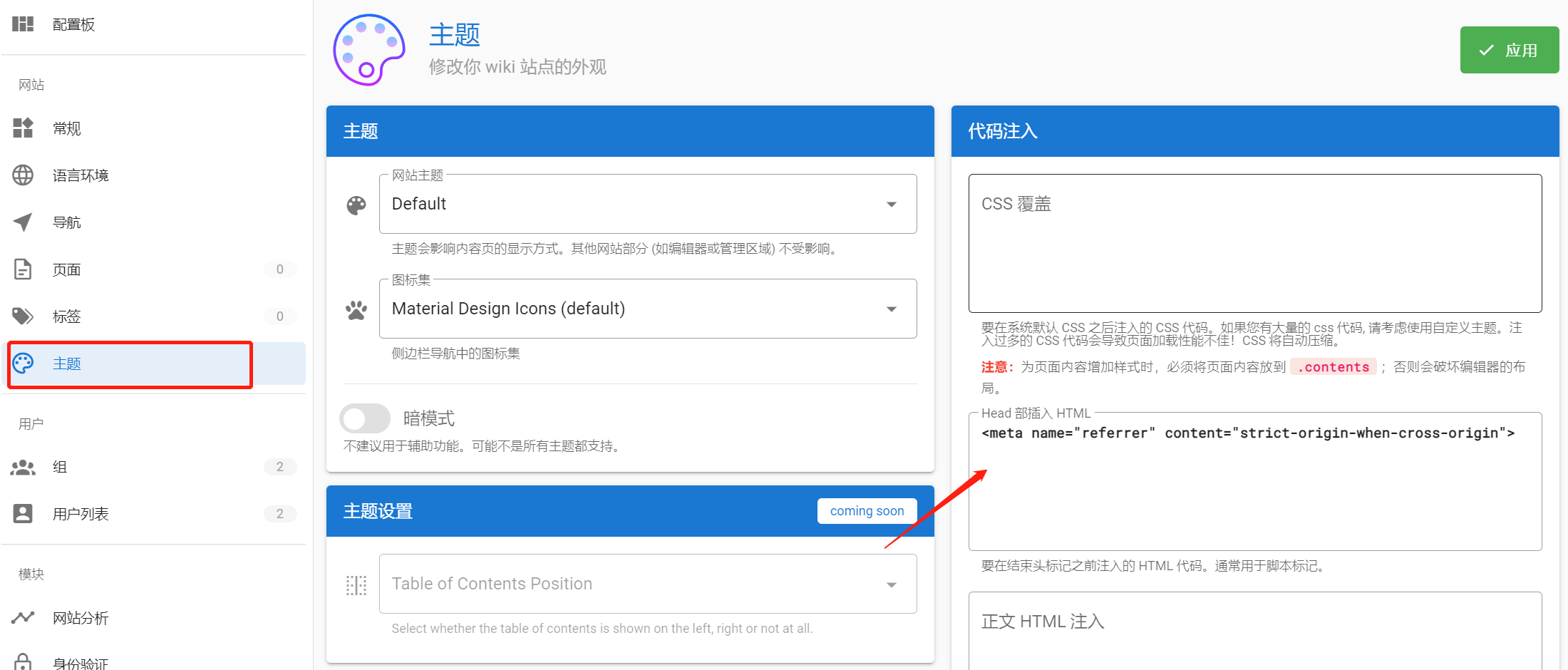Image resolution: width=1568 pixels, height=670 pixels.
Task: Click the green 应用 apply button
Action: coord(1510,50)
